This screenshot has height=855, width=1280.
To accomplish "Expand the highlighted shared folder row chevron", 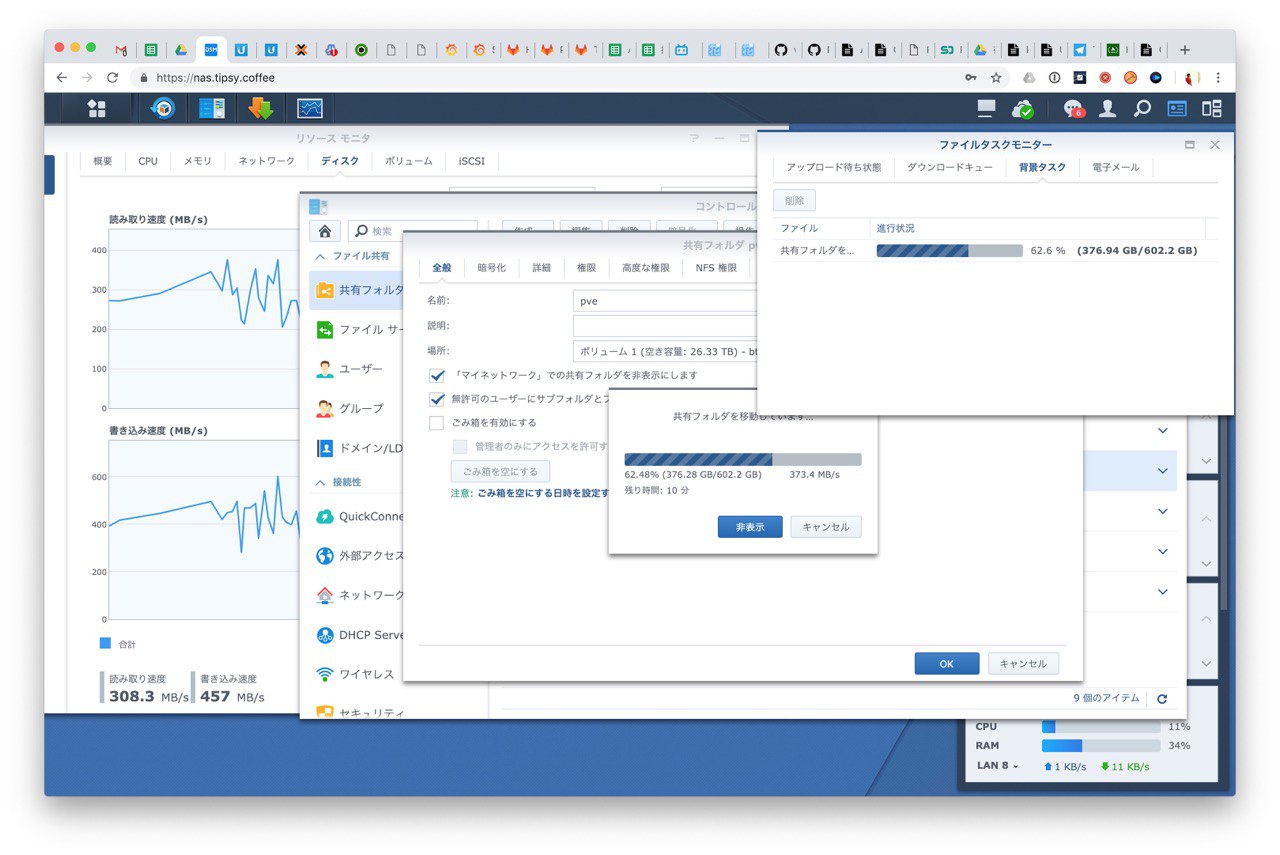I will click(x=1162, y=471).
